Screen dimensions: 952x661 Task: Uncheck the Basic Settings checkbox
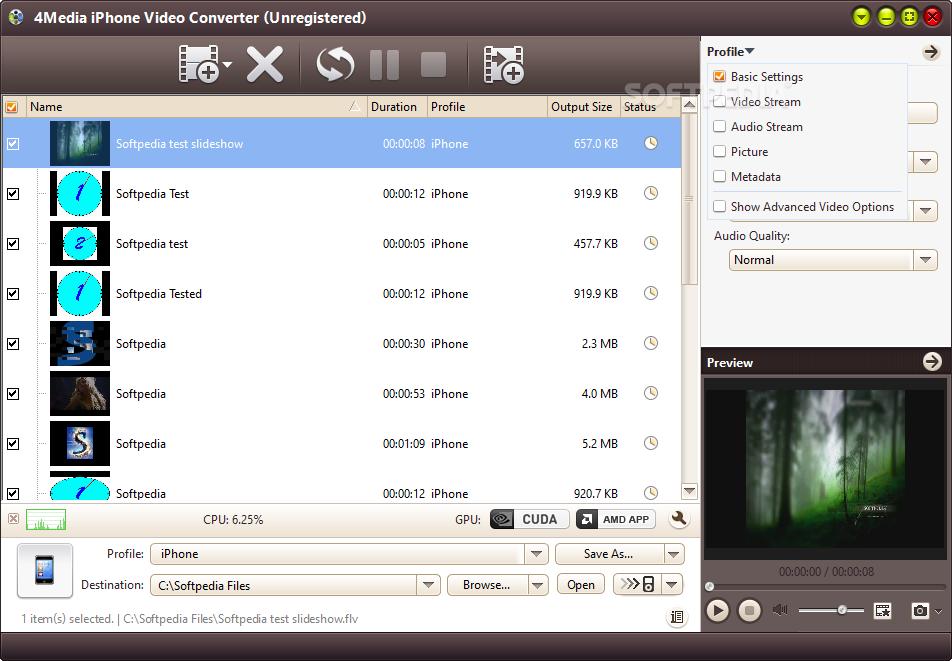click(719, 76)
